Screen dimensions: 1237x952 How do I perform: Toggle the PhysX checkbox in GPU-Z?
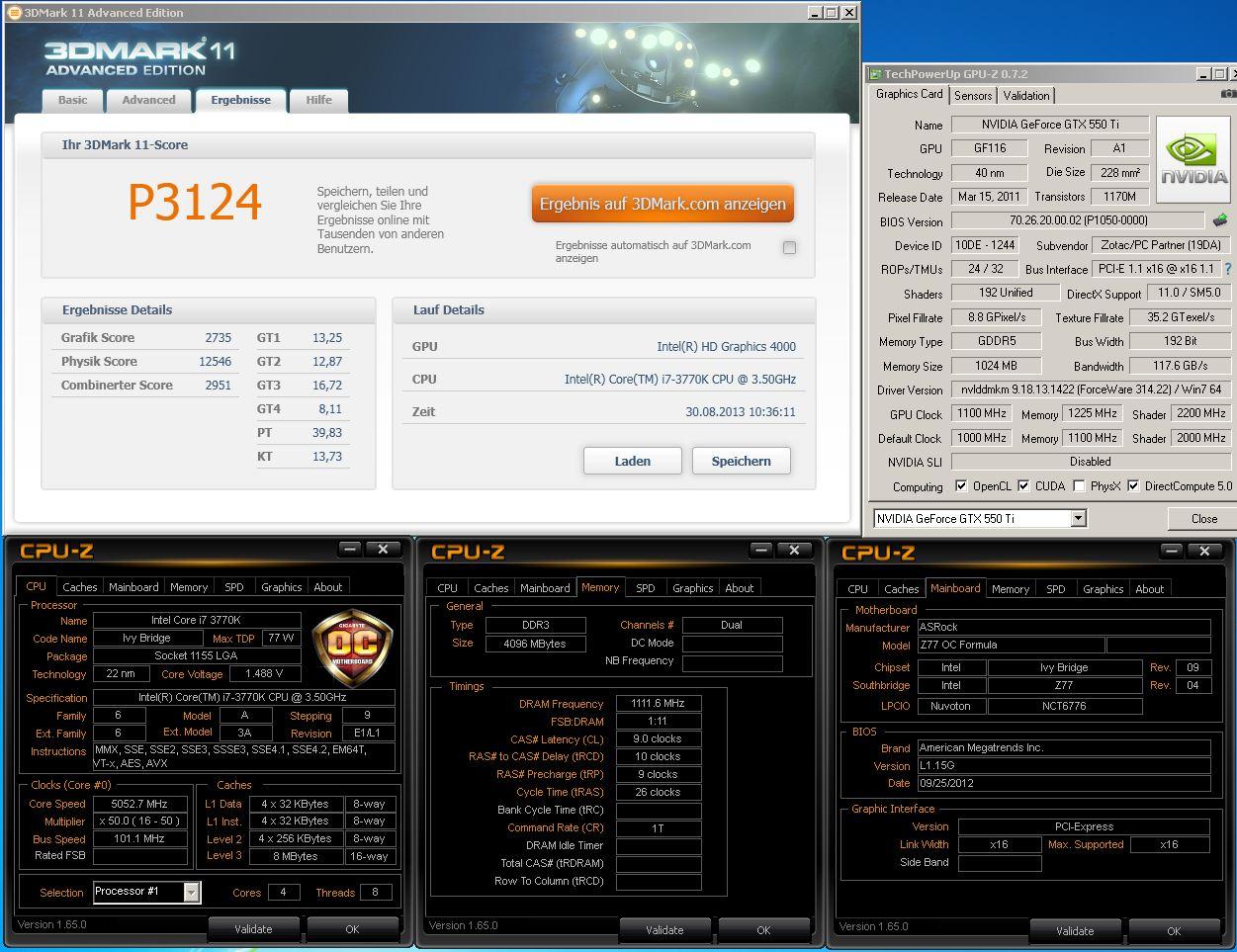point(1079,485)
